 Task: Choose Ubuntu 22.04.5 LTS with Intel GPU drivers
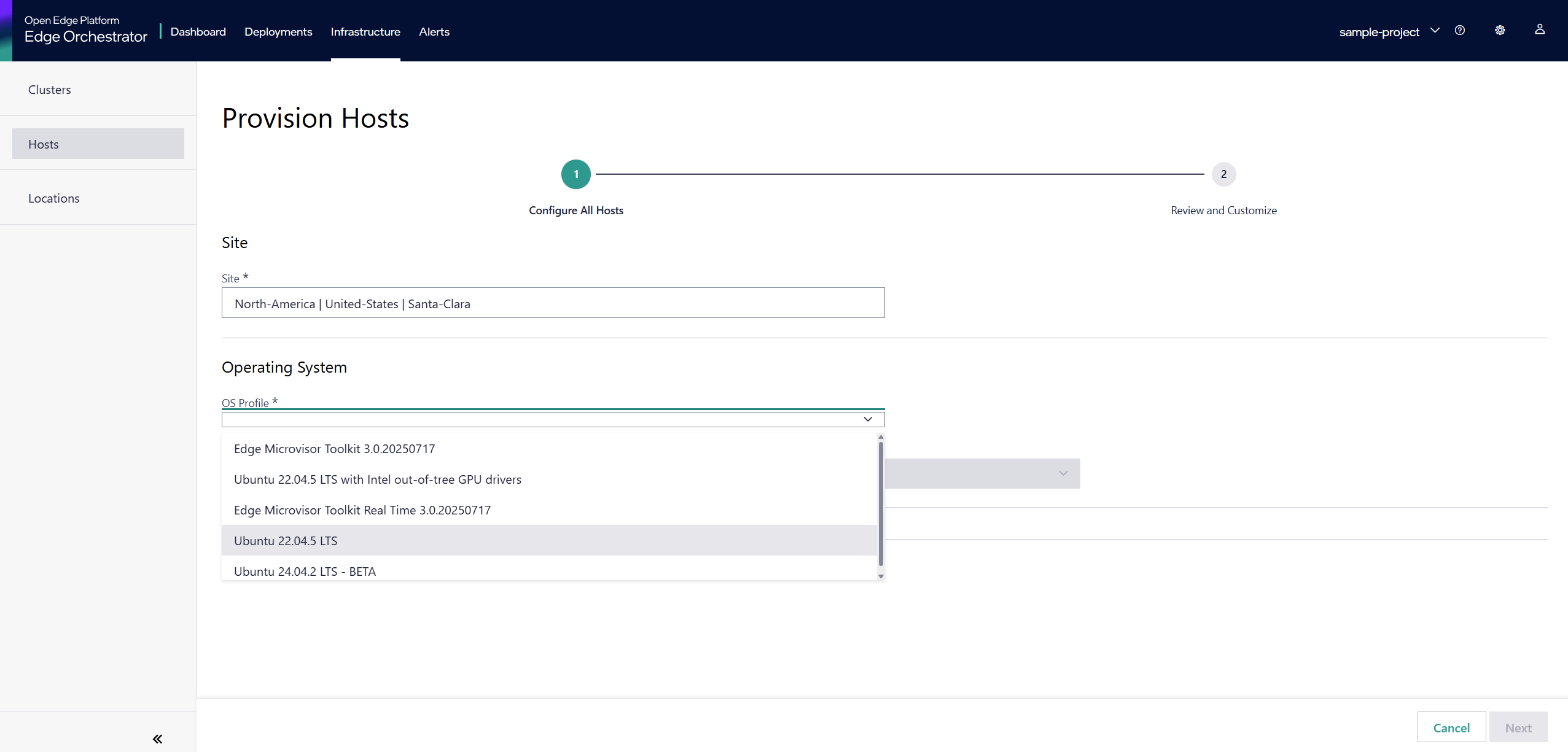tap(549, 479)
